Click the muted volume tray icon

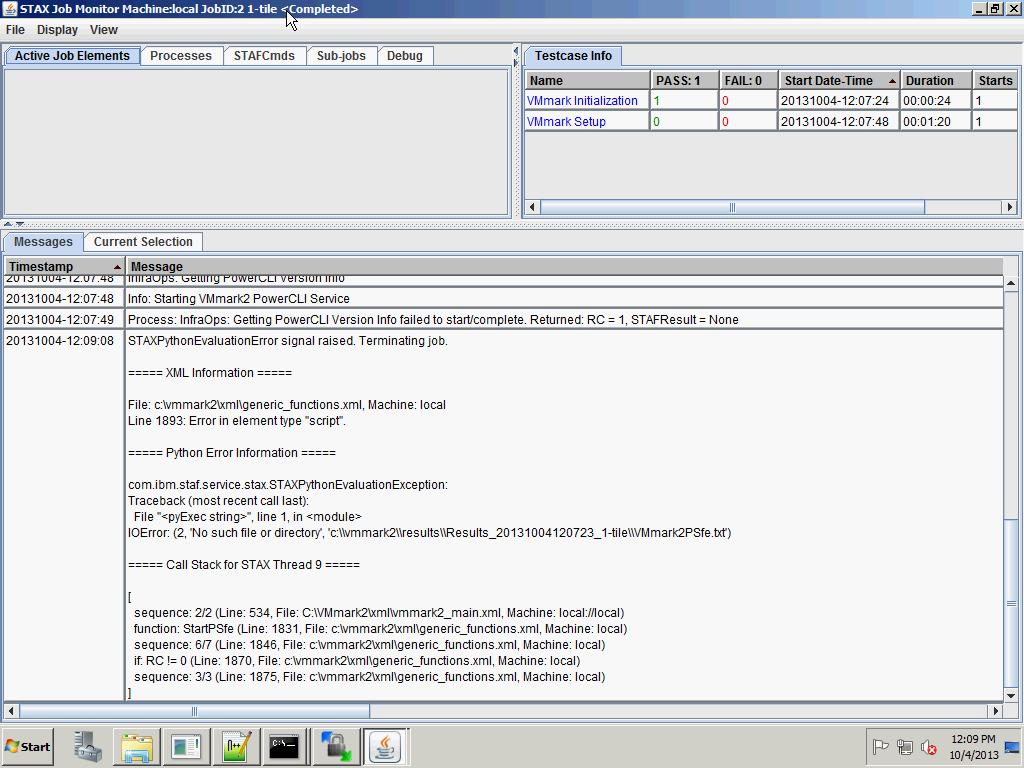coord(928,746)
